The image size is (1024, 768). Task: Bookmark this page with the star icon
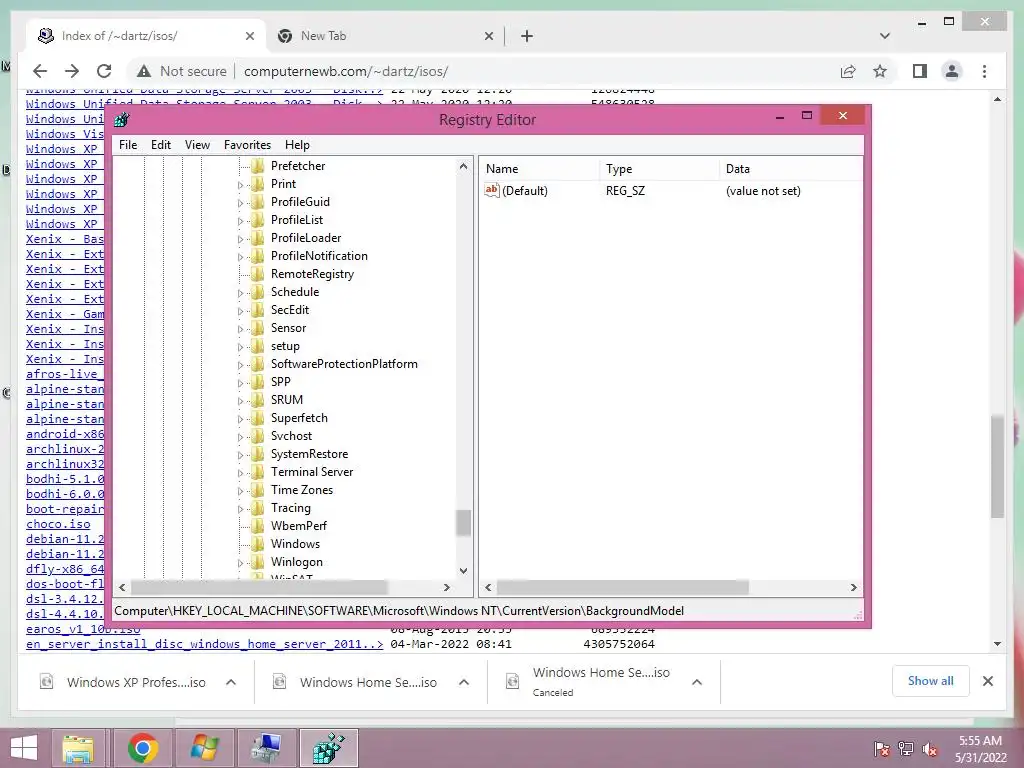pos(880,71)
